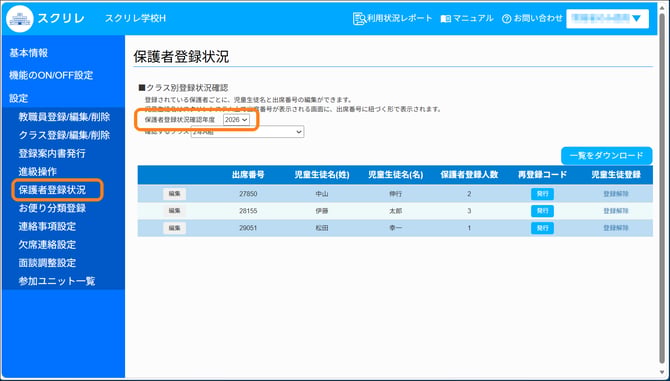Click 登録解除 for student 中山
This screenshot has width=670, height=381.
pyautogui.click(x=616, y=194)
